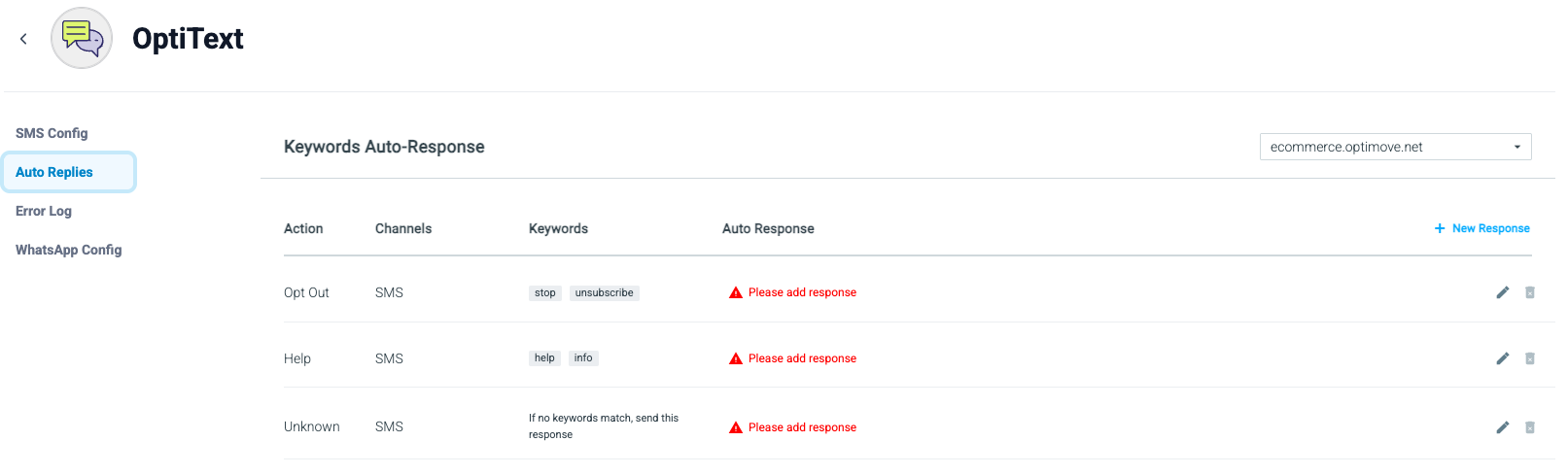This screenshot has height=475, width=1568.
Task: Click the 'Help' action cell
Action: (297, 358)
